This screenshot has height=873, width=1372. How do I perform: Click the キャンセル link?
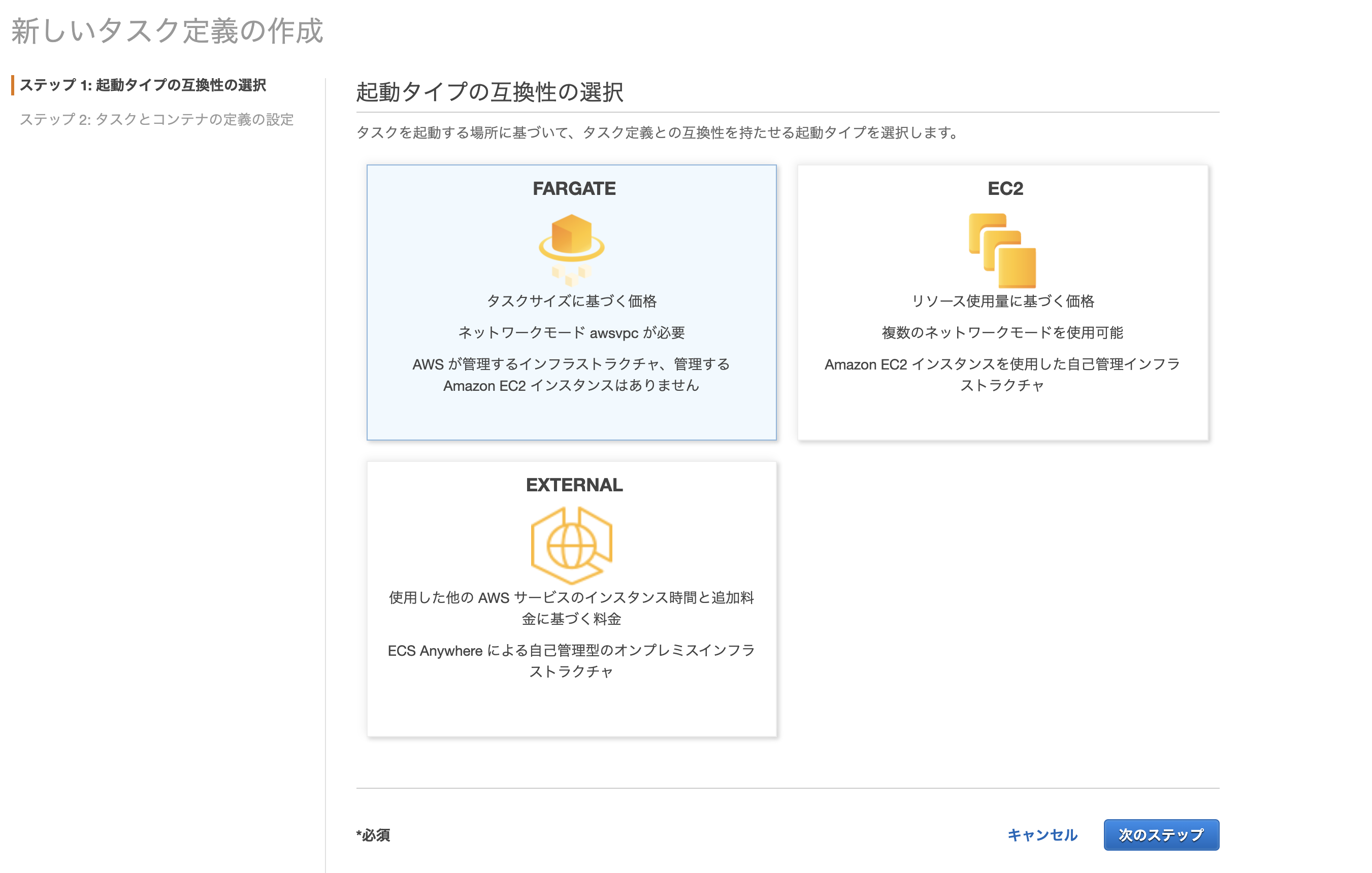1043,835
